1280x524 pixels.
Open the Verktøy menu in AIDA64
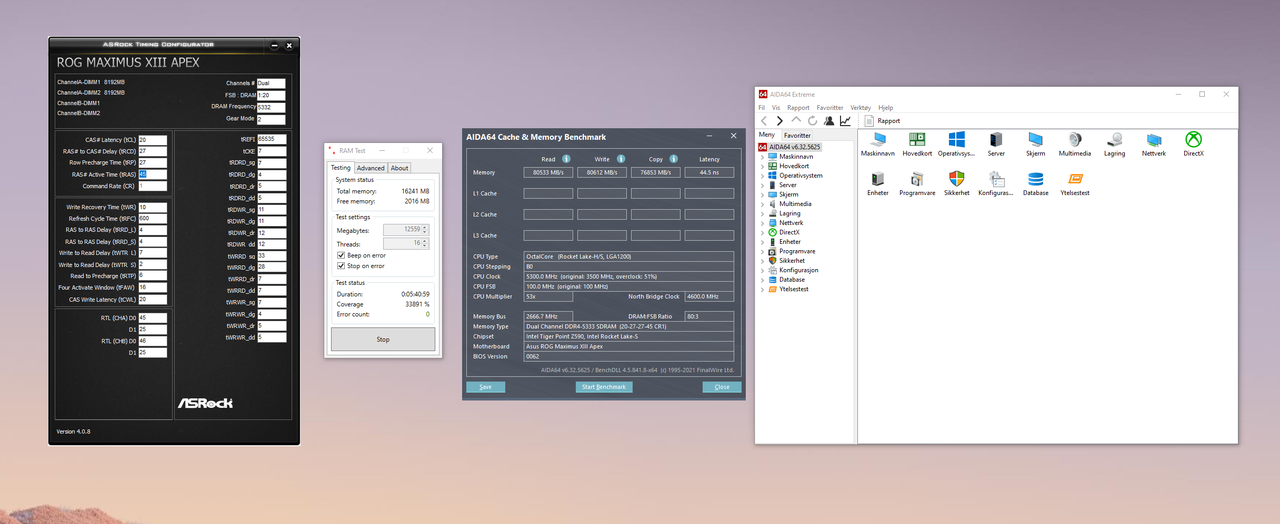click(x=860, y=107)
